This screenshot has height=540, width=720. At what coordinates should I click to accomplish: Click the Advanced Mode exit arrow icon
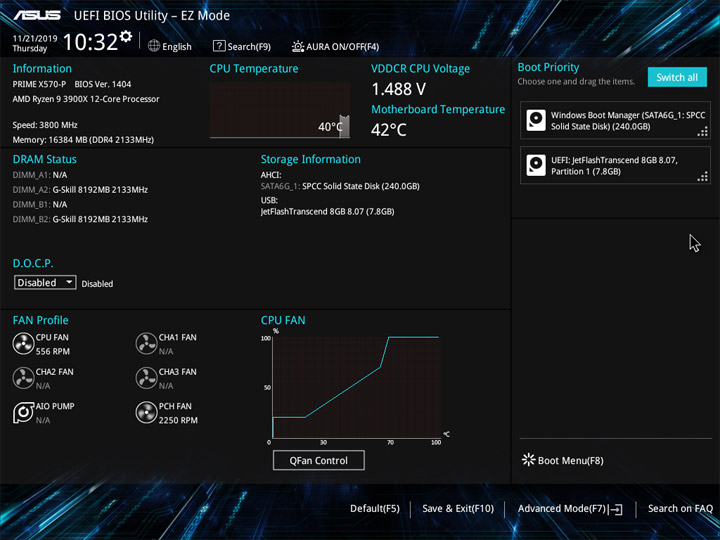pos(616,509)
